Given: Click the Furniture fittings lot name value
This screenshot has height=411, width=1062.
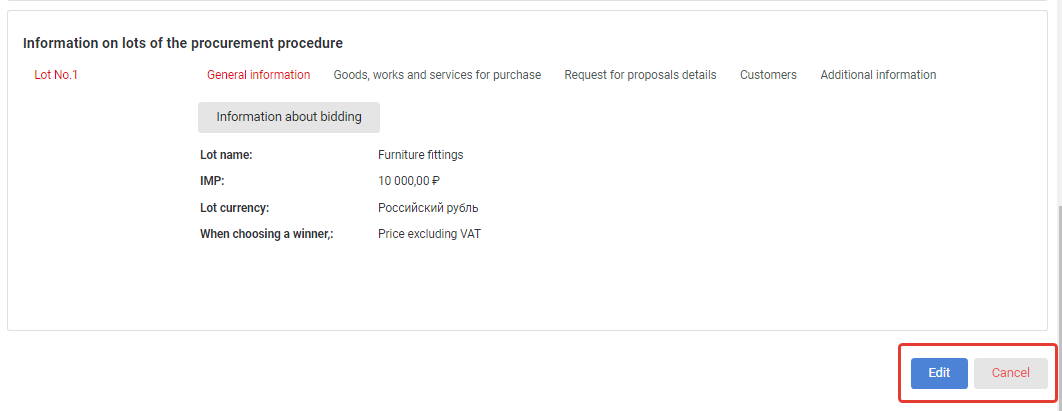Looking at the screenshot, I should (421, 155).
